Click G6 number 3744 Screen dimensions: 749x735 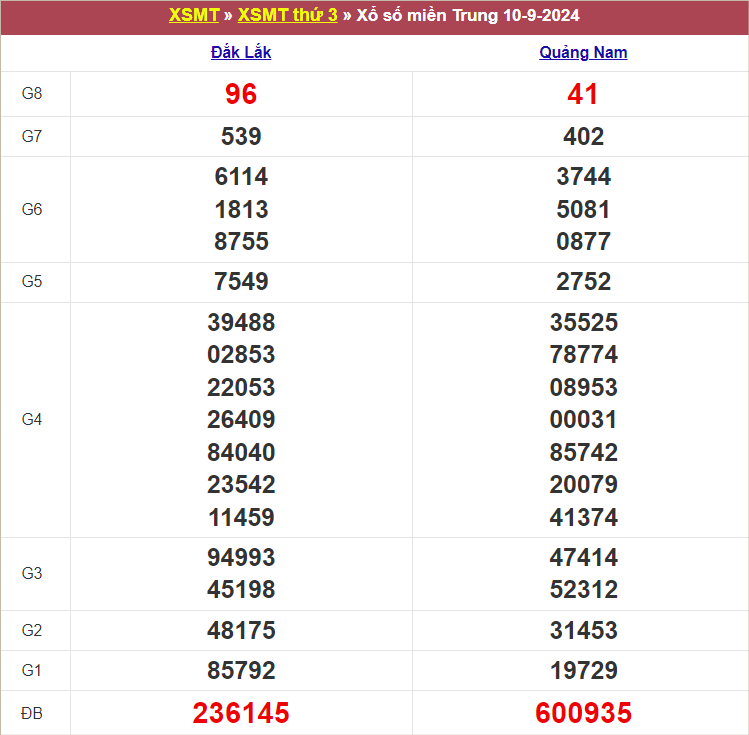tap(583, 177)
